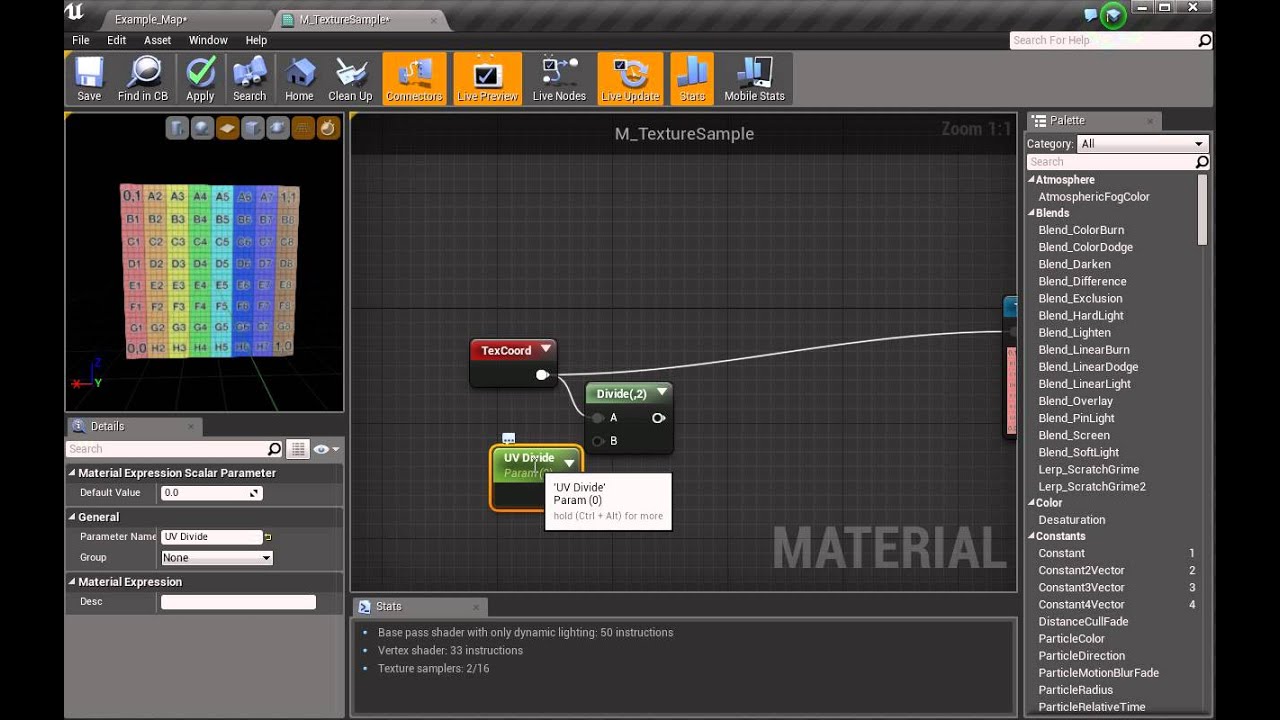Select Desaturation in the palette

1071,520
